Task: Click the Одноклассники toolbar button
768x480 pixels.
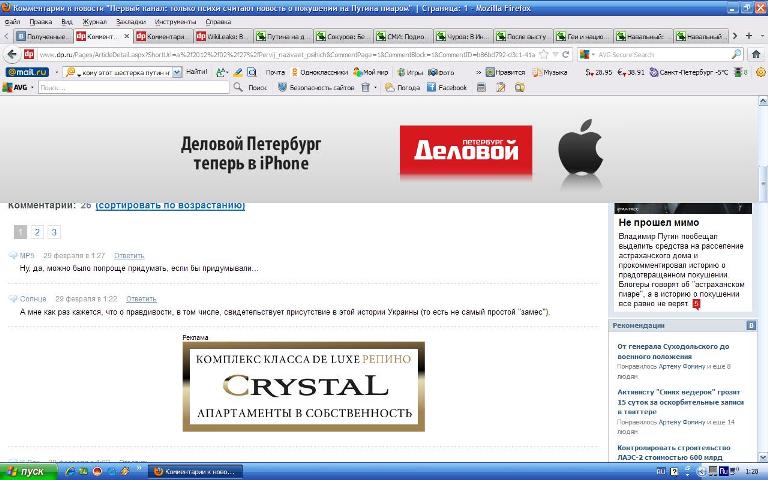Action: [319, 72]
